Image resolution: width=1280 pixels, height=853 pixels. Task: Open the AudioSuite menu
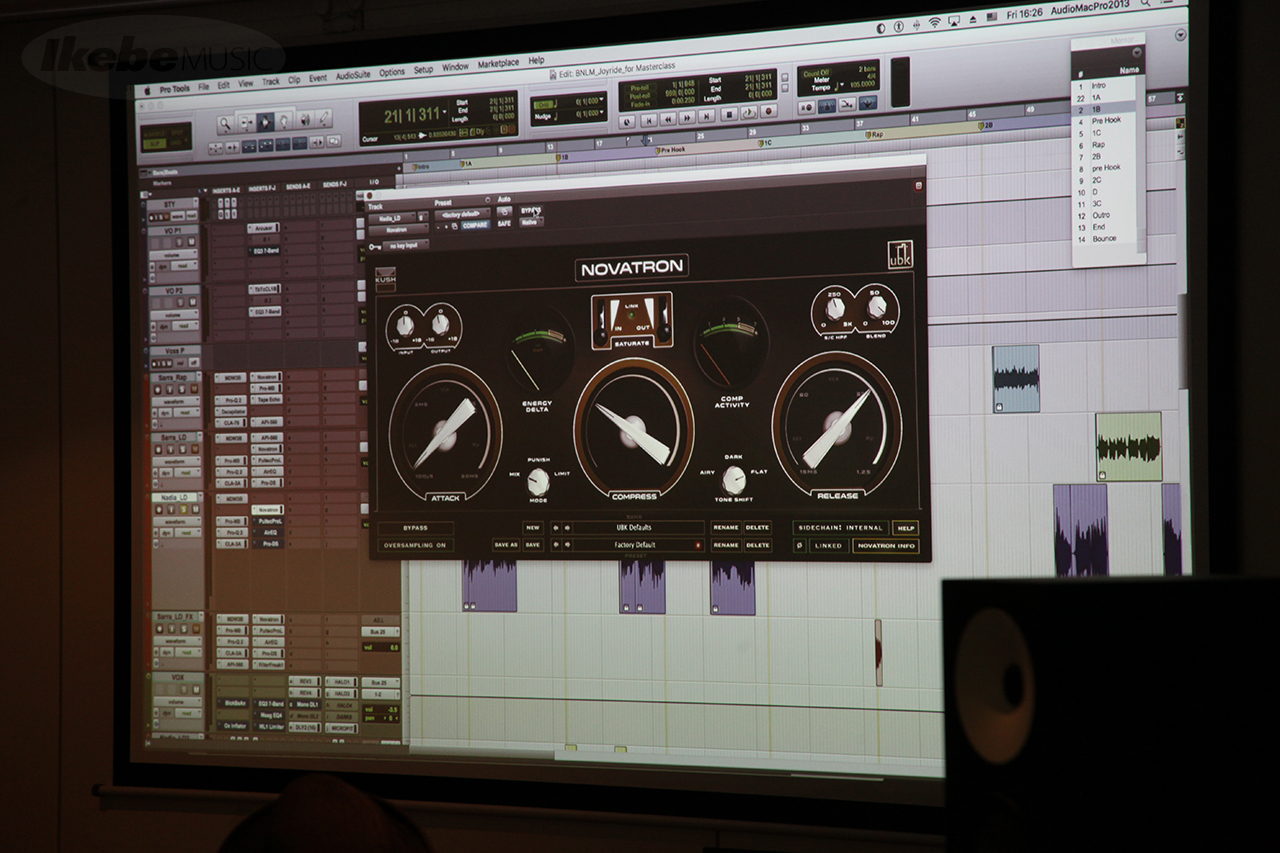coord(353,74)
